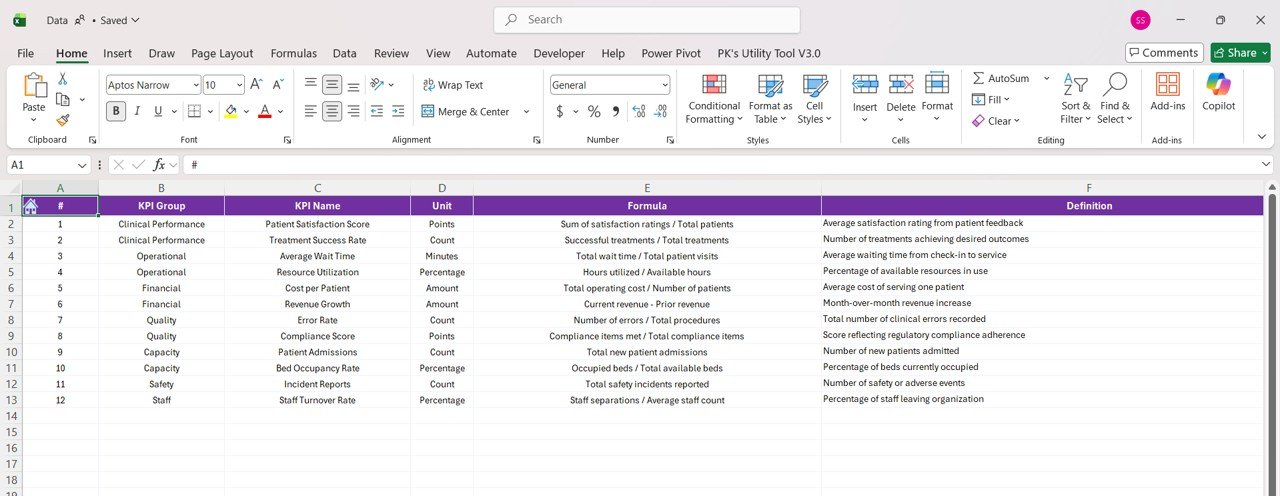Toggle Wrap Text
1280x496 pixels.
[x=453, y=85]
